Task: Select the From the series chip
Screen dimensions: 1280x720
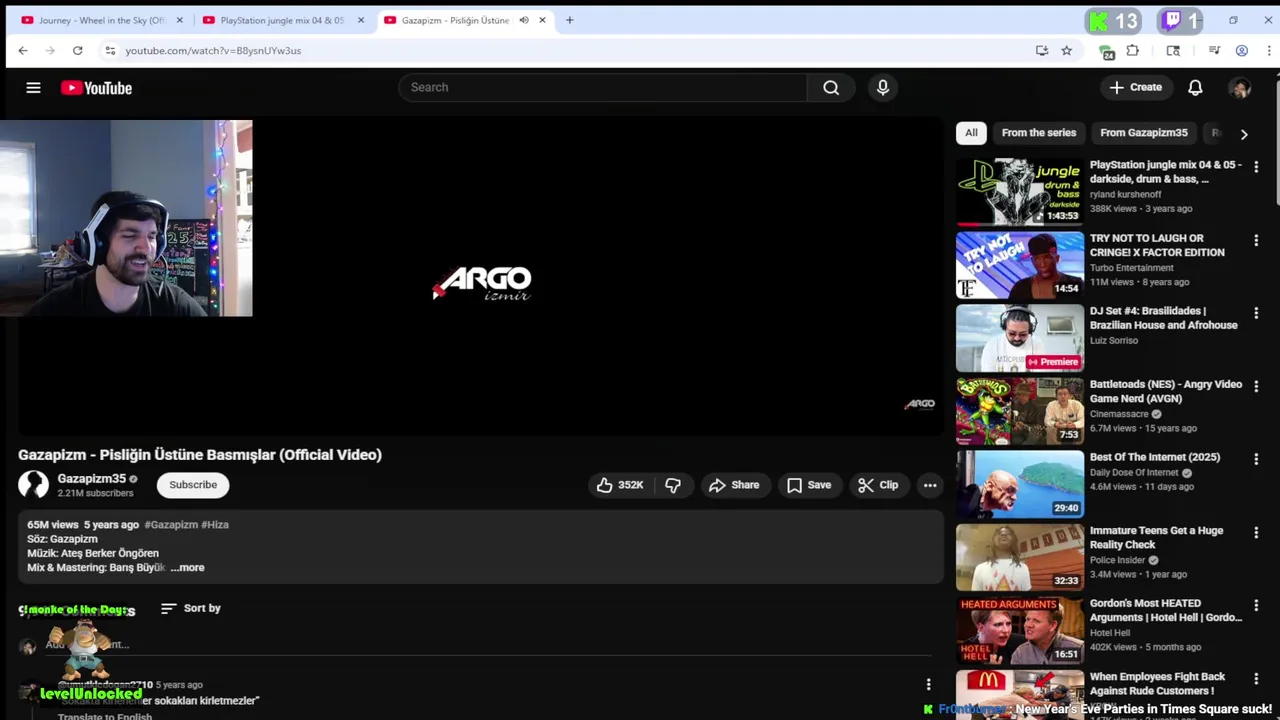Action: 1039,133
